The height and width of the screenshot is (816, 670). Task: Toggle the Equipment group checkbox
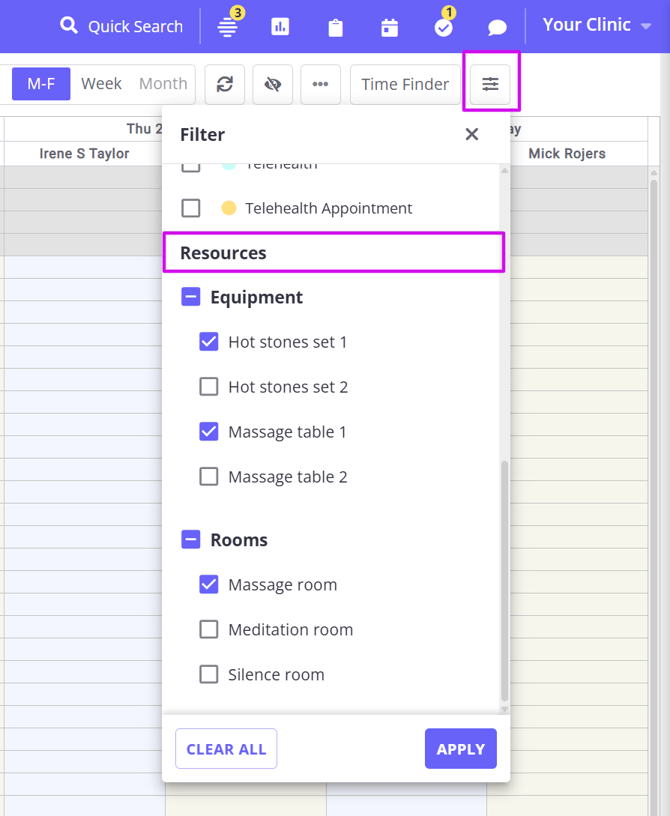click(191, 297)
